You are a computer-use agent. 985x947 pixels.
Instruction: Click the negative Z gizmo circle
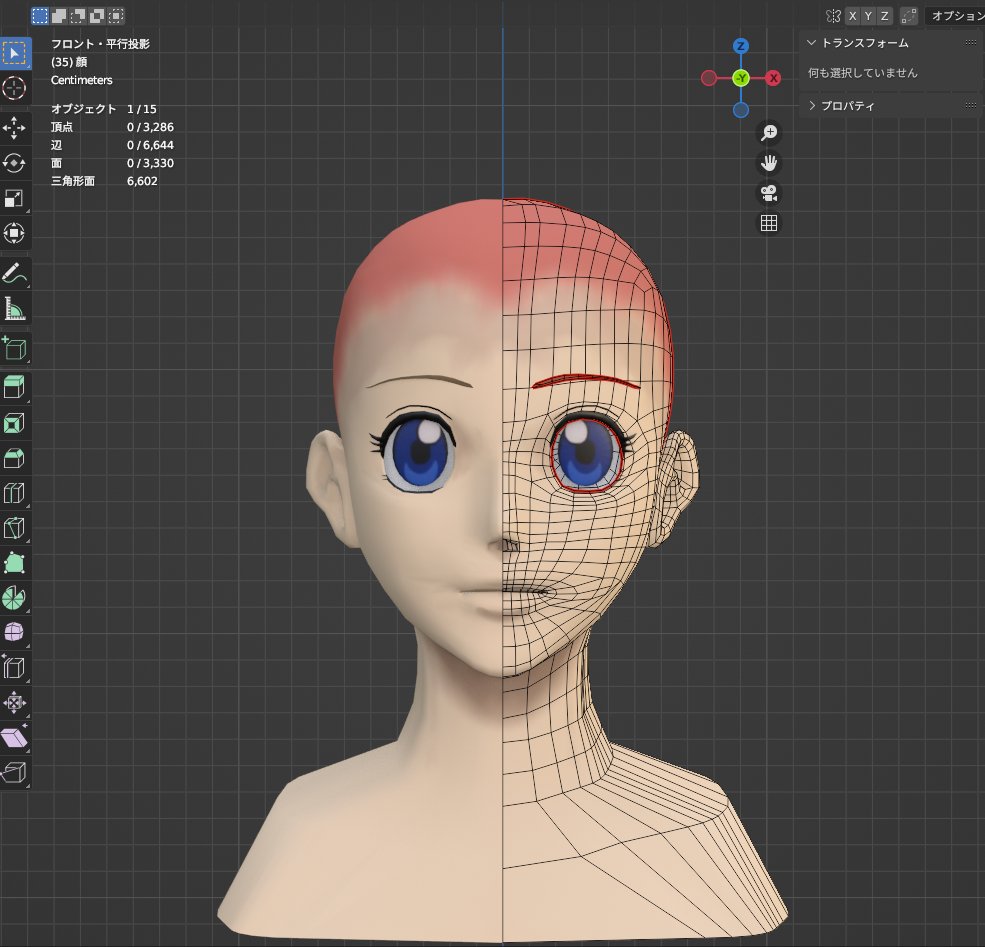741,110
